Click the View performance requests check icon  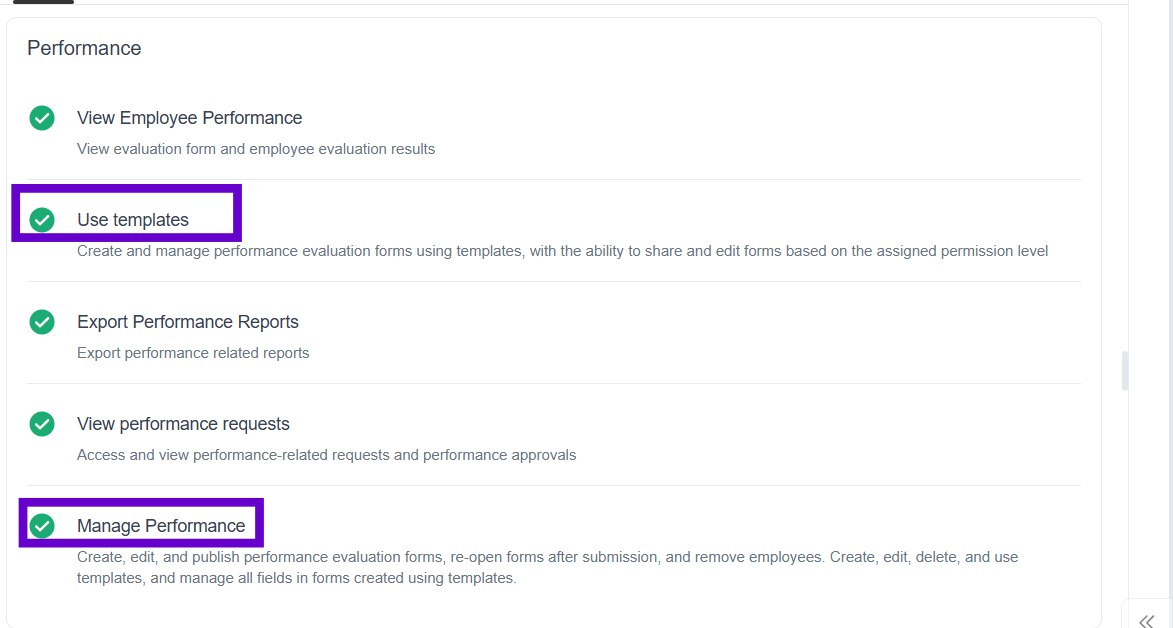click(42, 424)
